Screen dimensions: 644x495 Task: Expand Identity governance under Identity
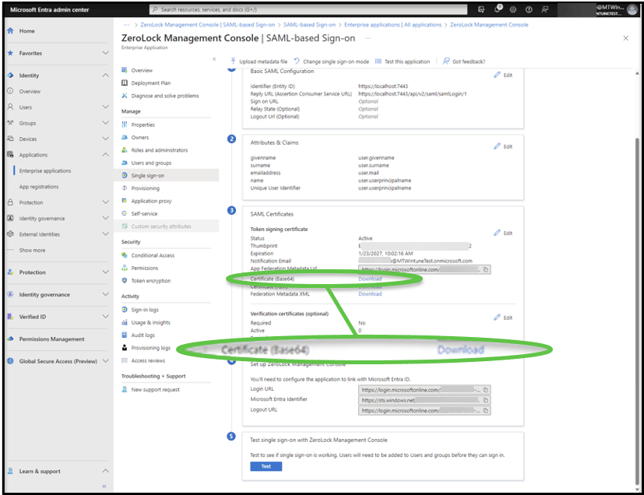coord(106,218)
